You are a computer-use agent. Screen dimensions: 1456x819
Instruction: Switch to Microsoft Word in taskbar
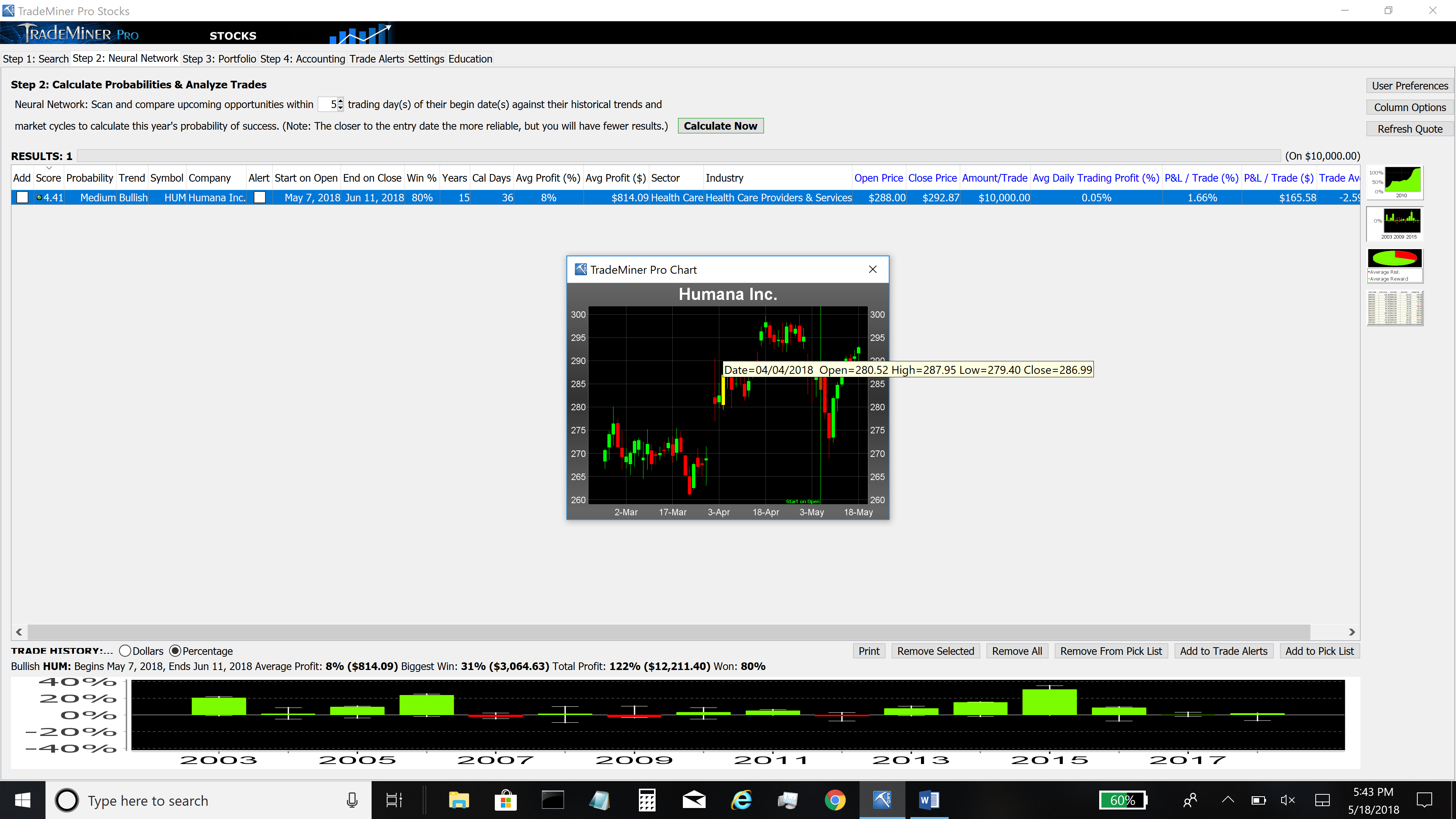tap(929, 800)
